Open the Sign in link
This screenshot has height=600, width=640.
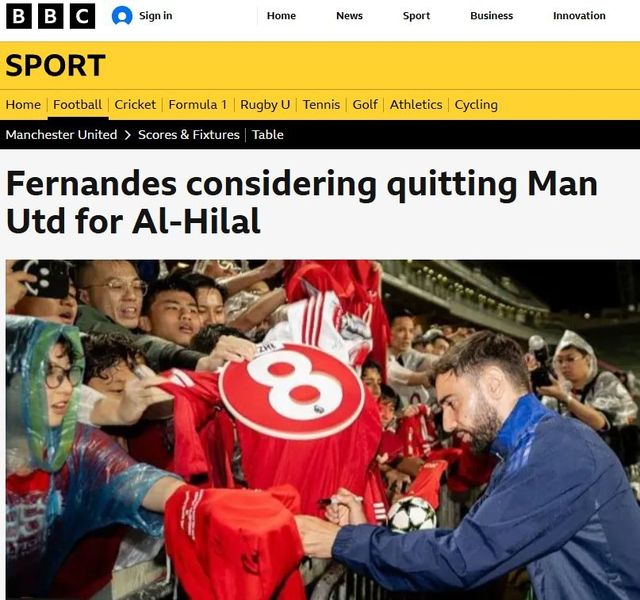point(156,16)
